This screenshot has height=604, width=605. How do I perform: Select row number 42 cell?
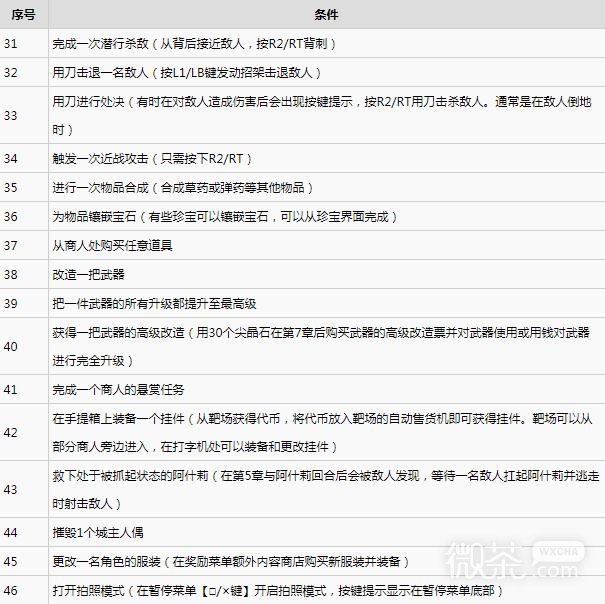click(24, 432)
